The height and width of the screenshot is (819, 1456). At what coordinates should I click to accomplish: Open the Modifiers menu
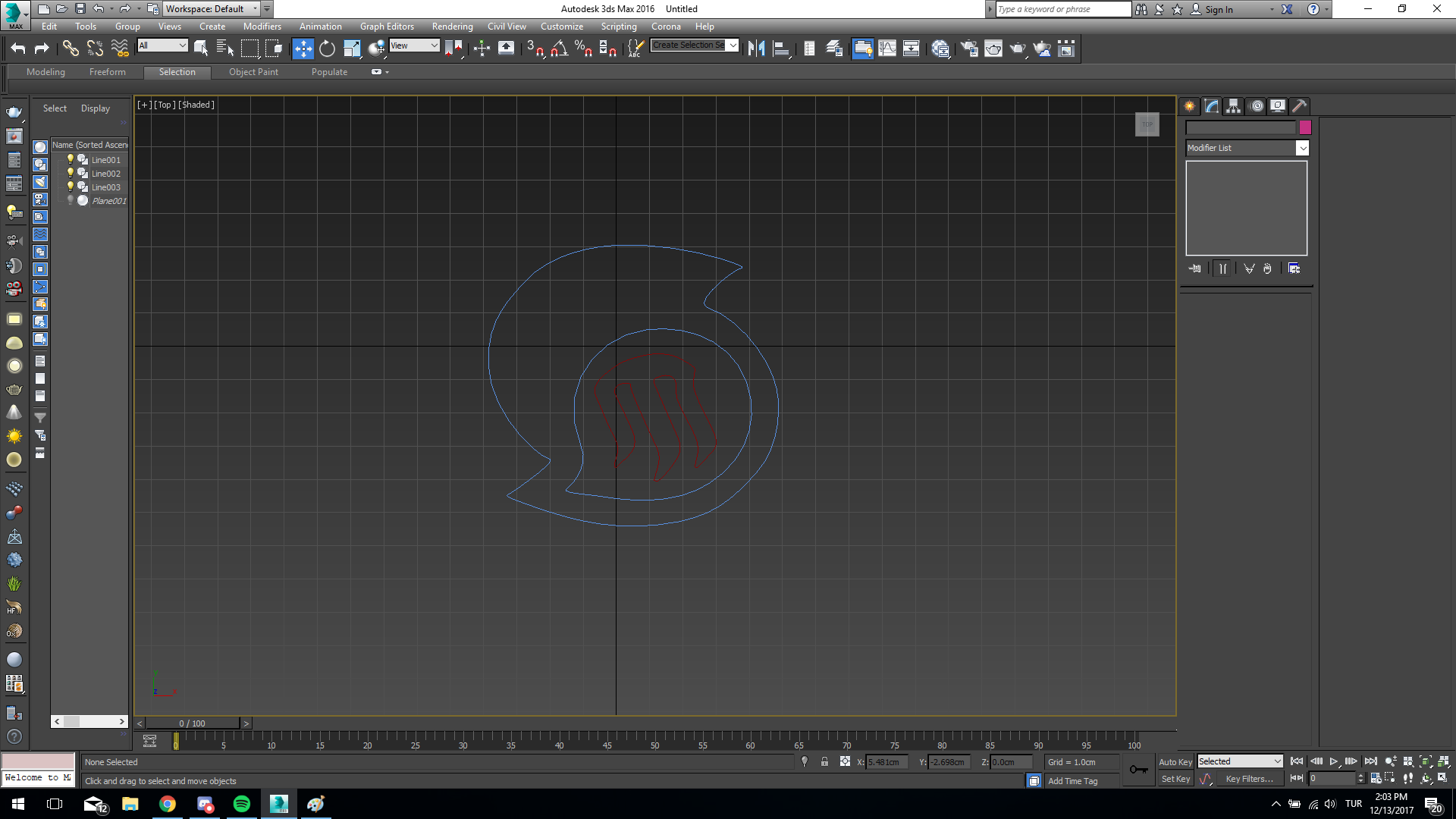pos(262,27)
